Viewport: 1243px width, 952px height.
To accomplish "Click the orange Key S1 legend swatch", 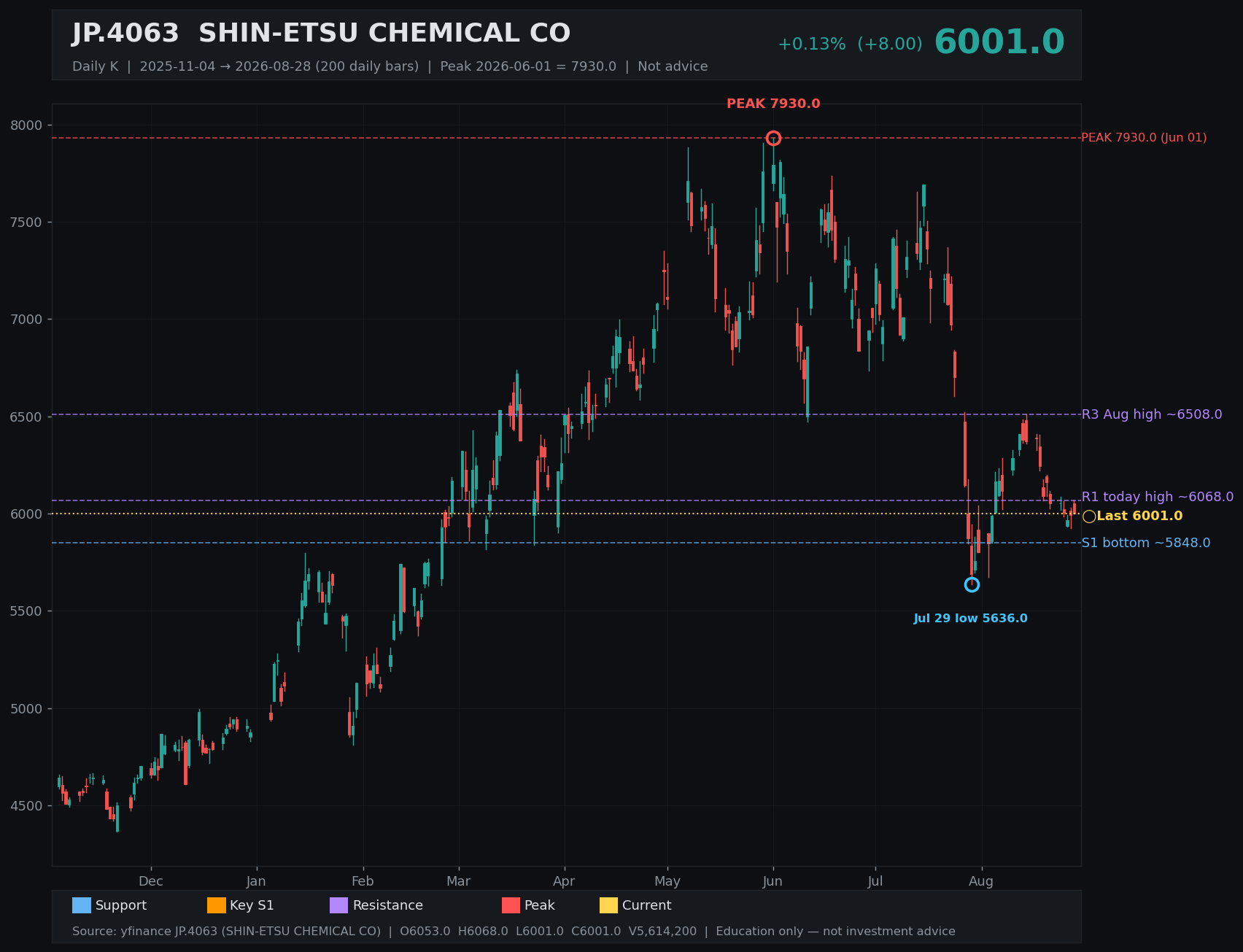I will coord(217,905).
